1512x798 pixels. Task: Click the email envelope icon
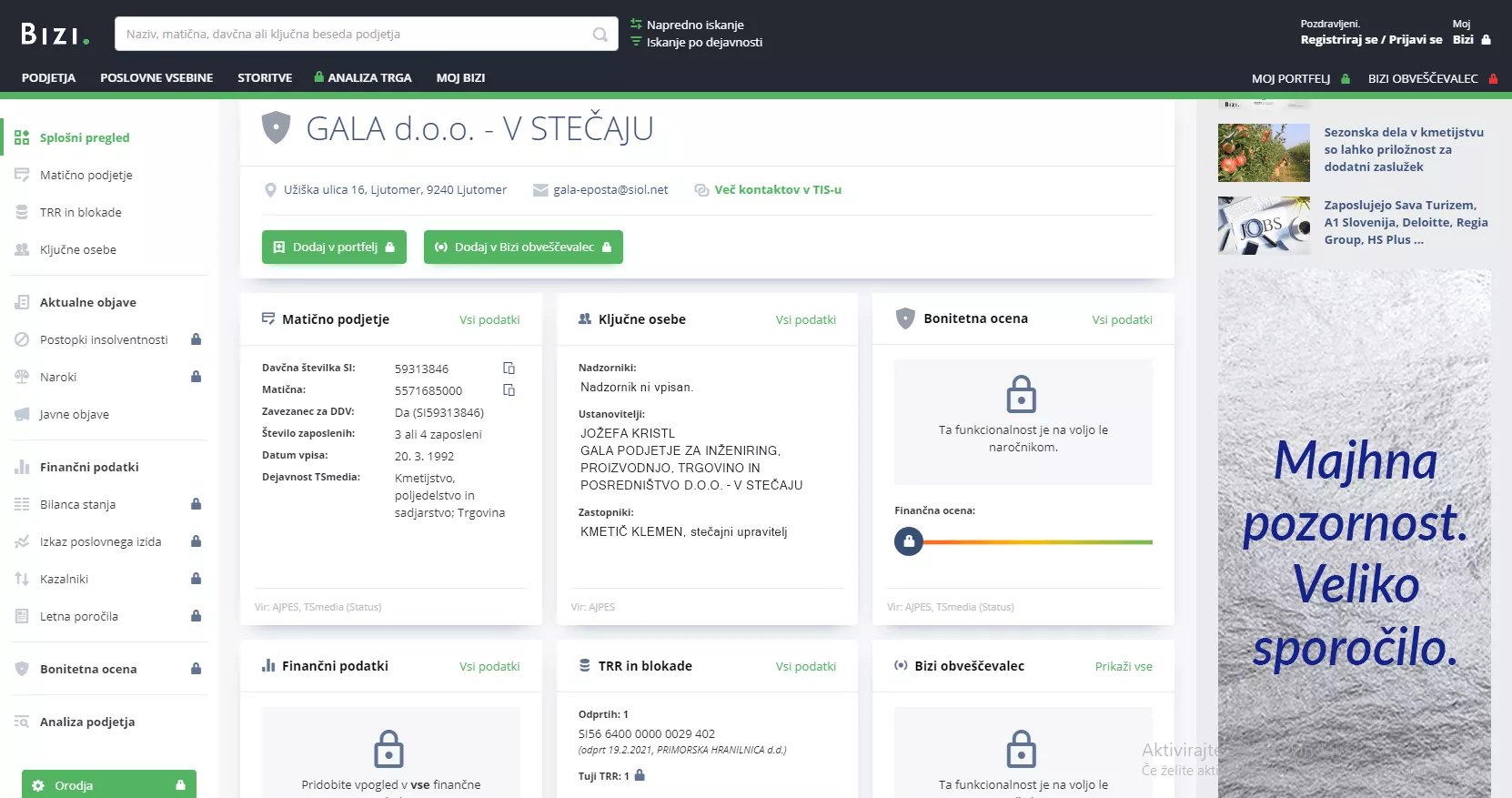pos(540,190)
